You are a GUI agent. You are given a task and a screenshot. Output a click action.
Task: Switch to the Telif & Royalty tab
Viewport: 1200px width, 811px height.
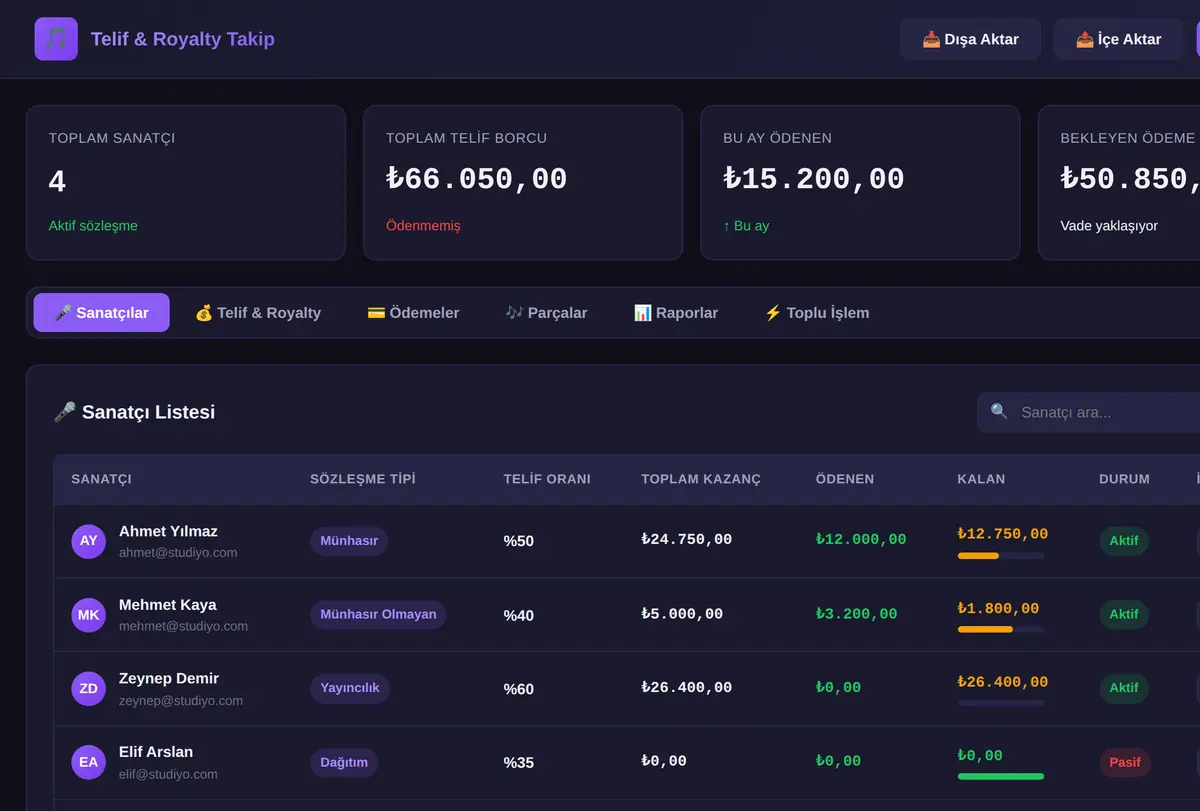point(258,312)
